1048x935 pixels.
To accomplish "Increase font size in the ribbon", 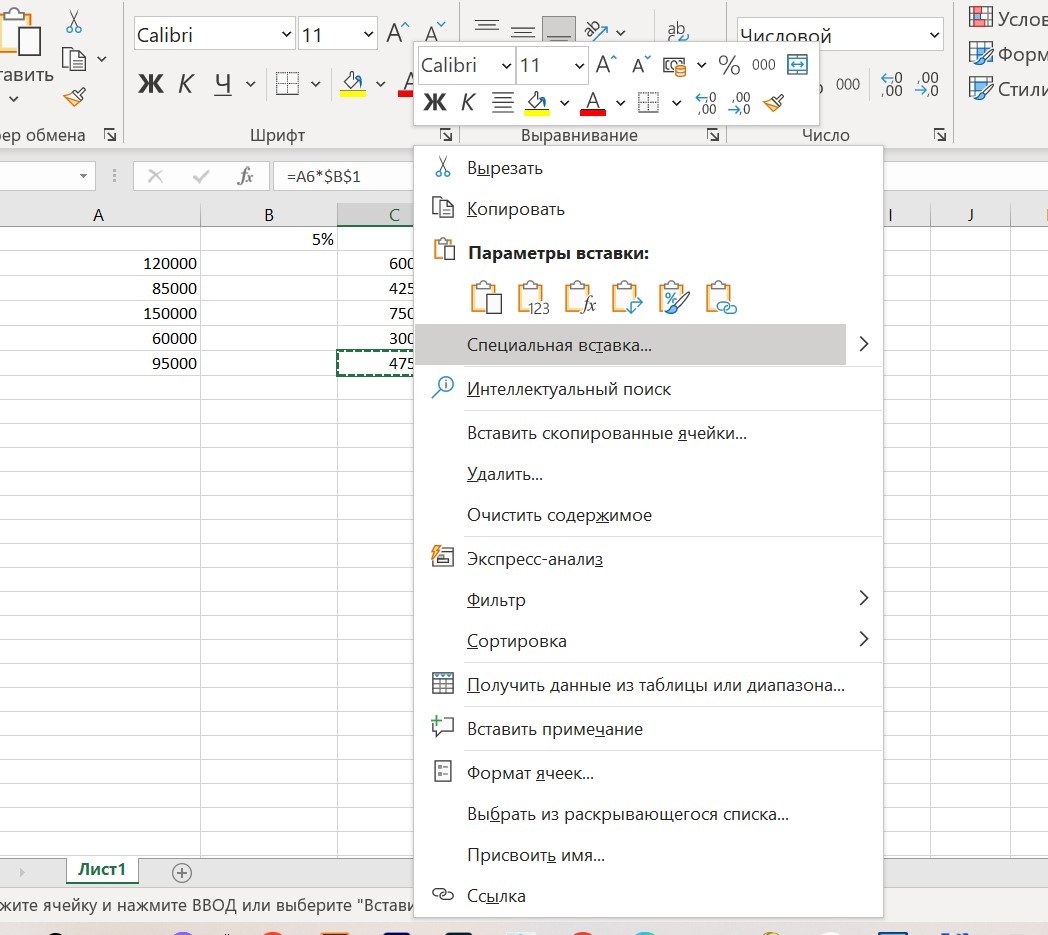I will coord(398,33).
